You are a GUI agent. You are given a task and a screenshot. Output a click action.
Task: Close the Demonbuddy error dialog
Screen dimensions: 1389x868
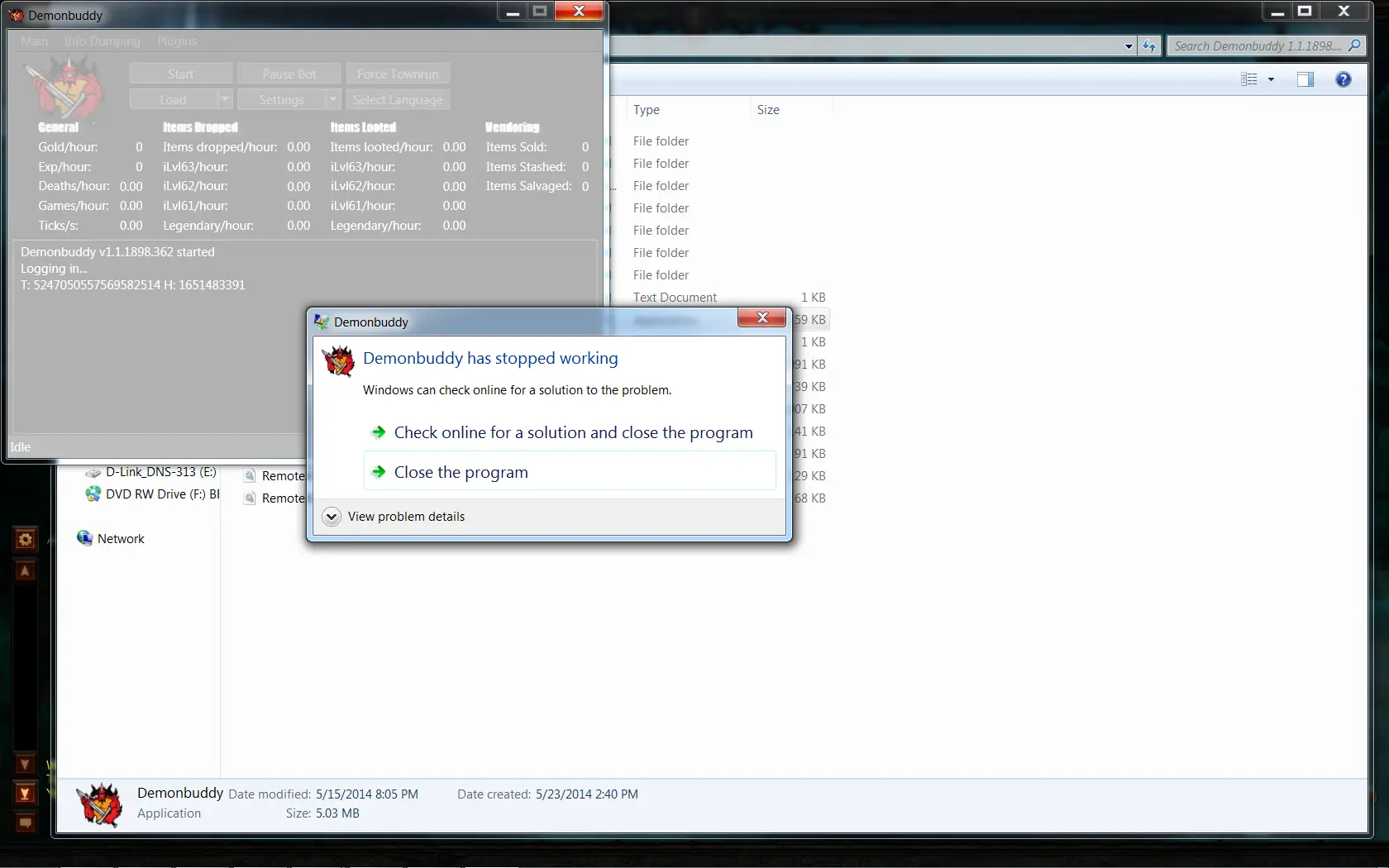761,317
